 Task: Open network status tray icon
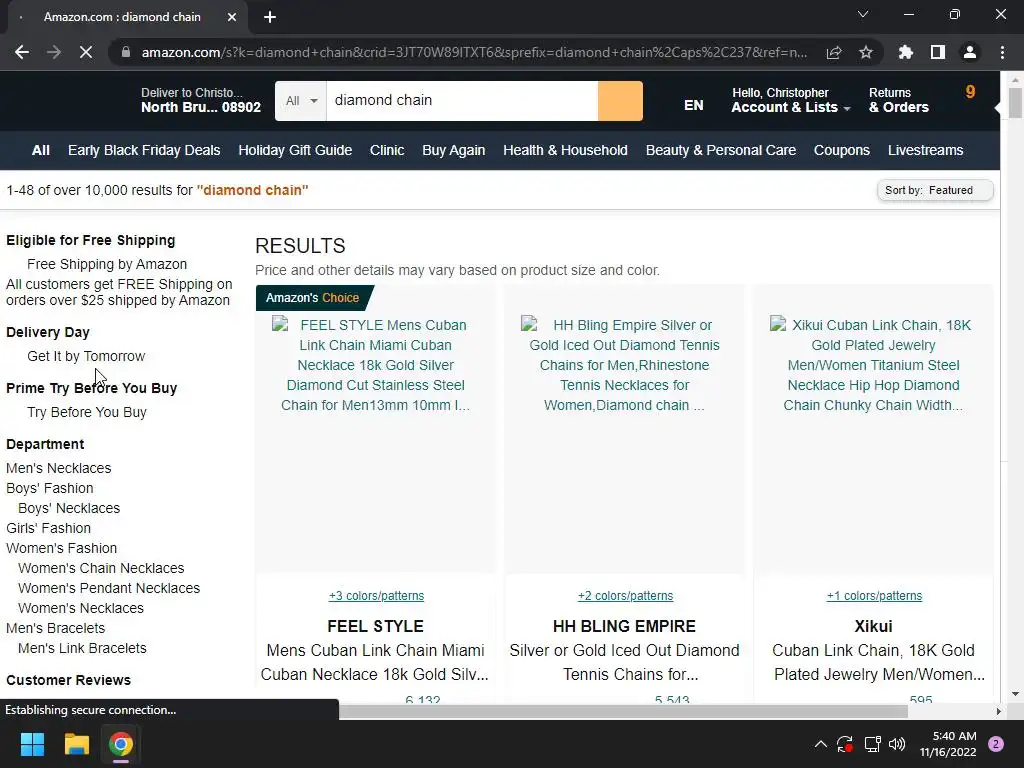[872, 744]
